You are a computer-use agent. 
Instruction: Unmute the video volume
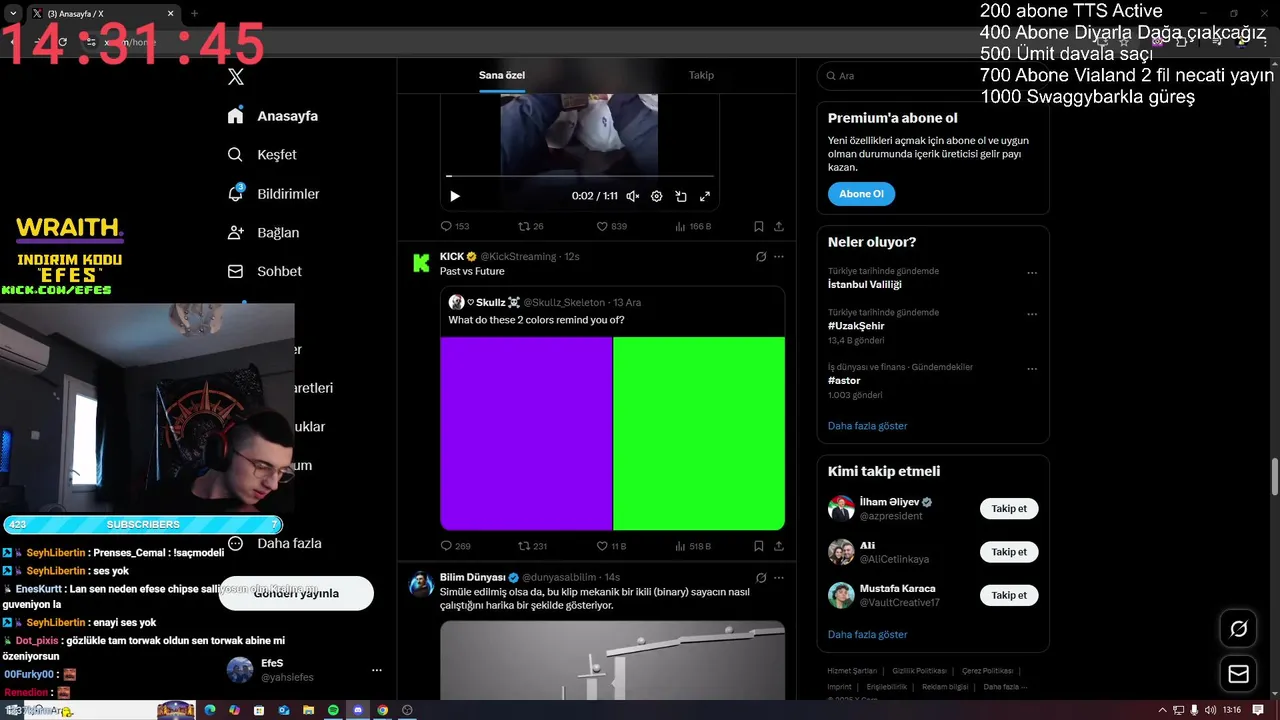633,197
